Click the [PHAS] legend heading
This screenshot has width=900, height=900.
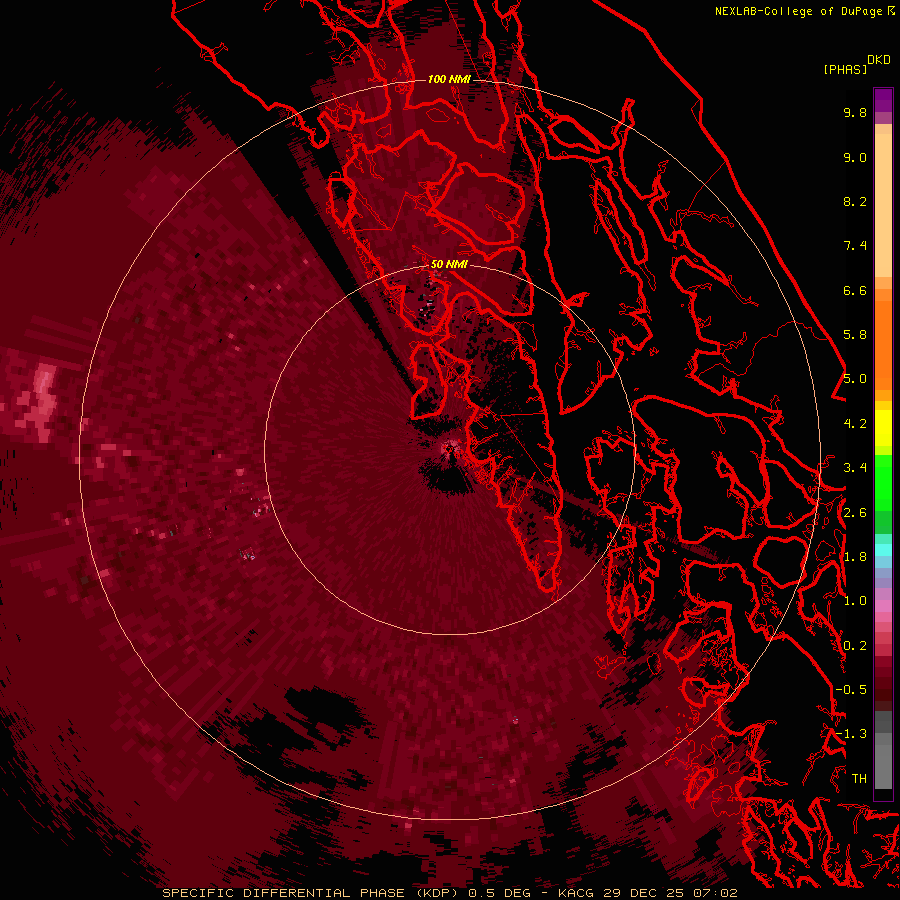click(845, 69)
